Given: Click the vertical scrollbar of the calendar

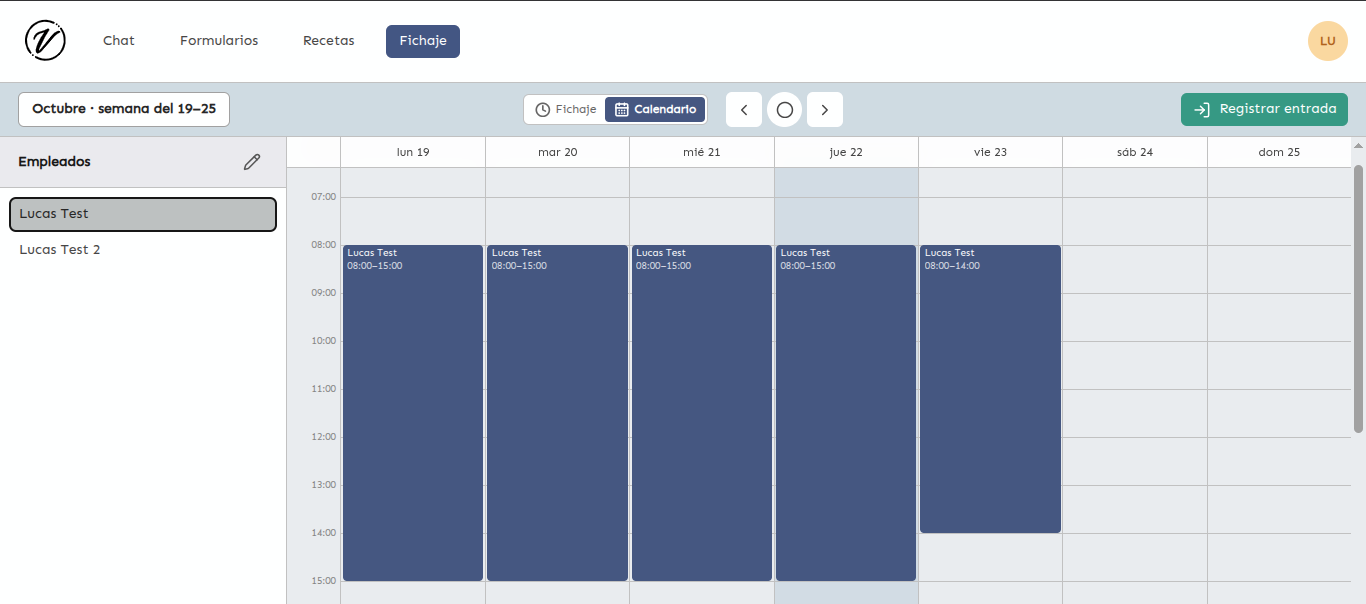Looking at the screenshot, I should (1358, 298).
